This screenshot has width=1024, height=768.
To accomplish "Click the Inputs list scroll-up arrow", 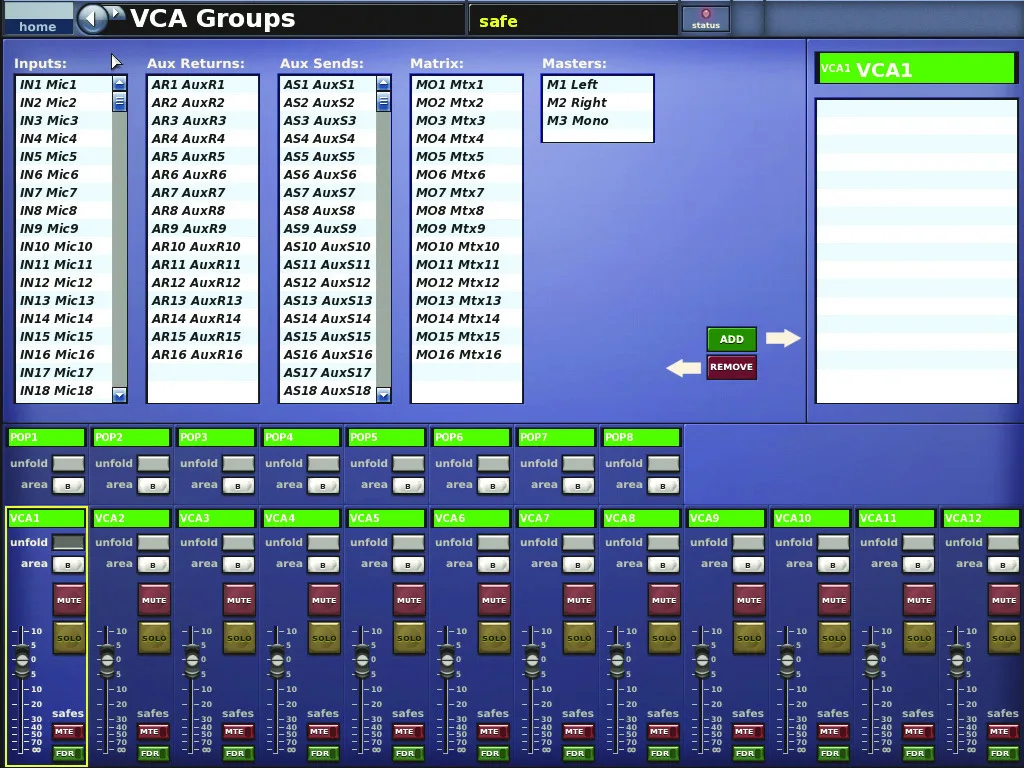I will pos(119,84).
